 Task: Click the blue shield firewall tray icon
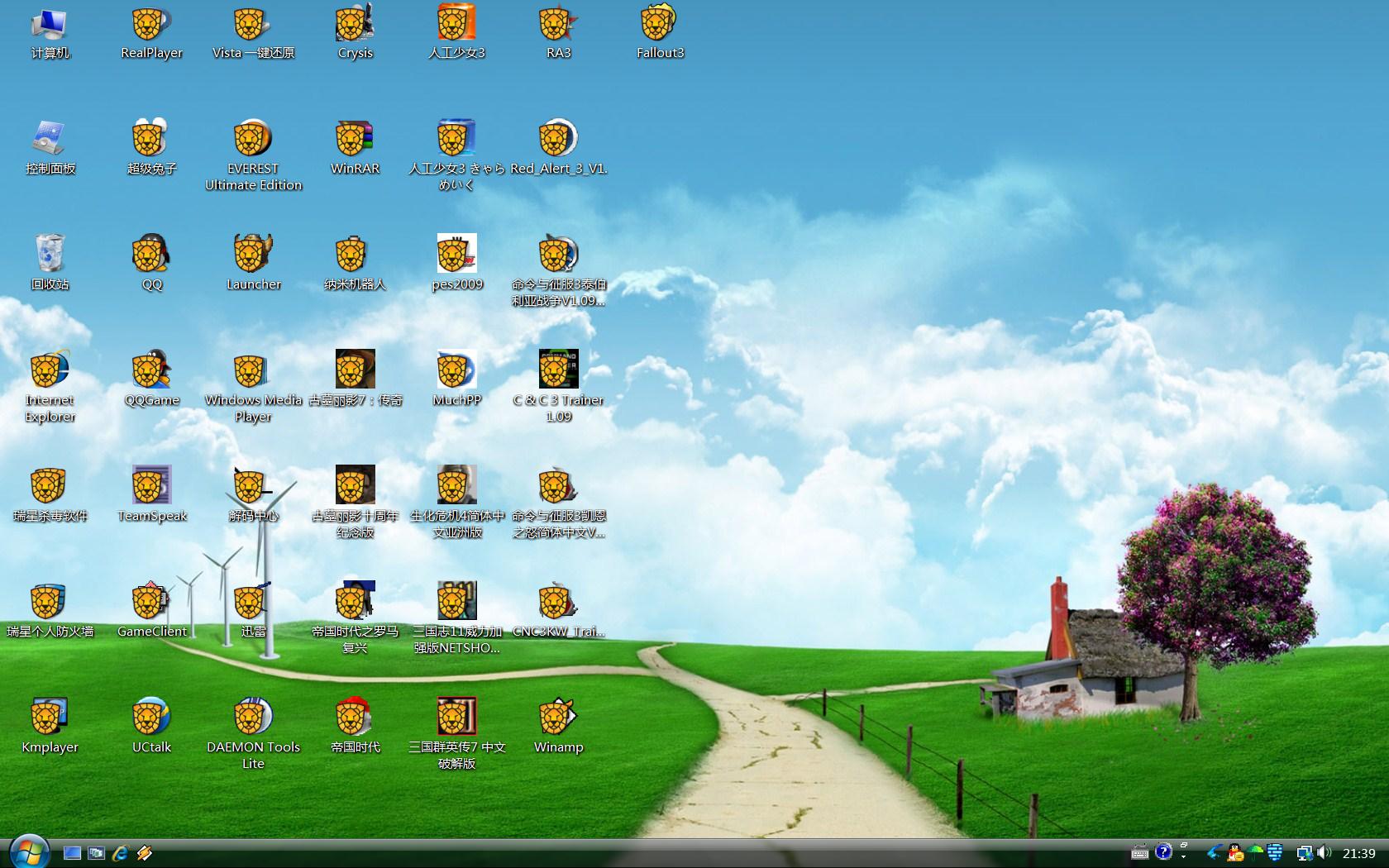click(x=1275, y=852)
